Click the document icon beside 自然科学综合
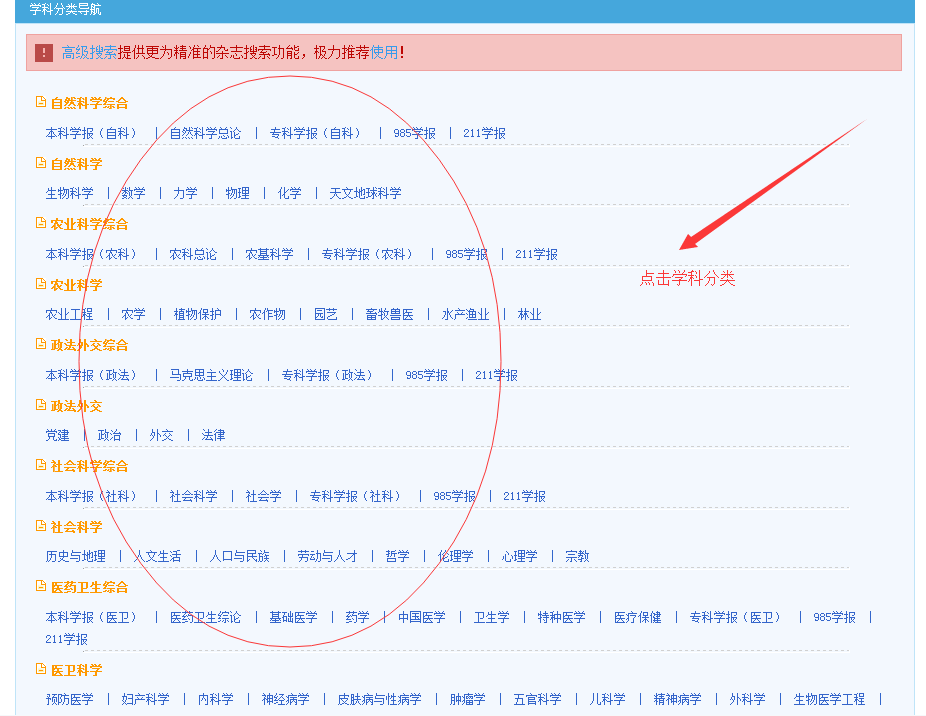 (x=41, y=102)
